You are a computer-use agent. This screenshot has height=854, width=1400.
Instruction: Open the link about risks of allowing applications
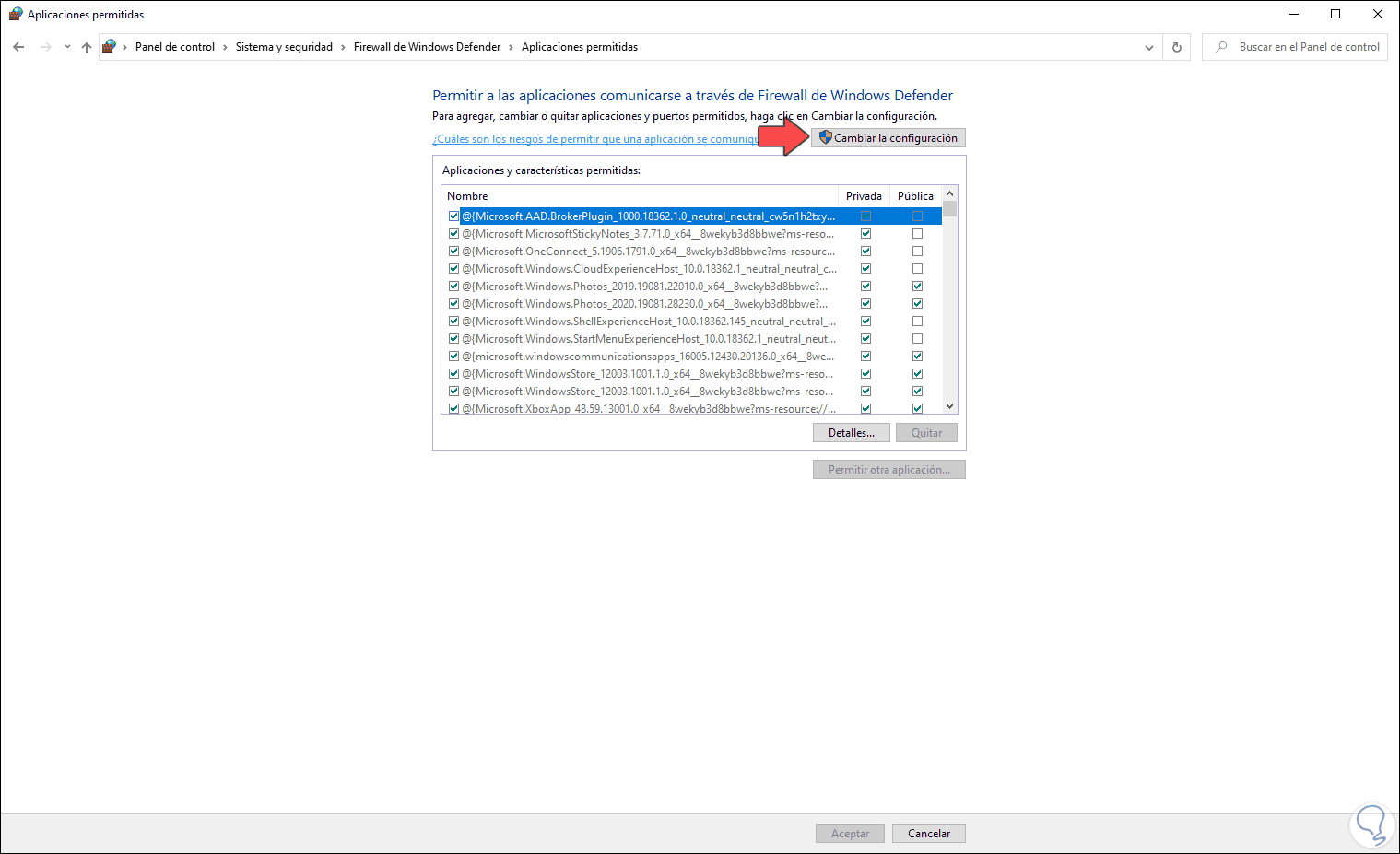(595, 139)
